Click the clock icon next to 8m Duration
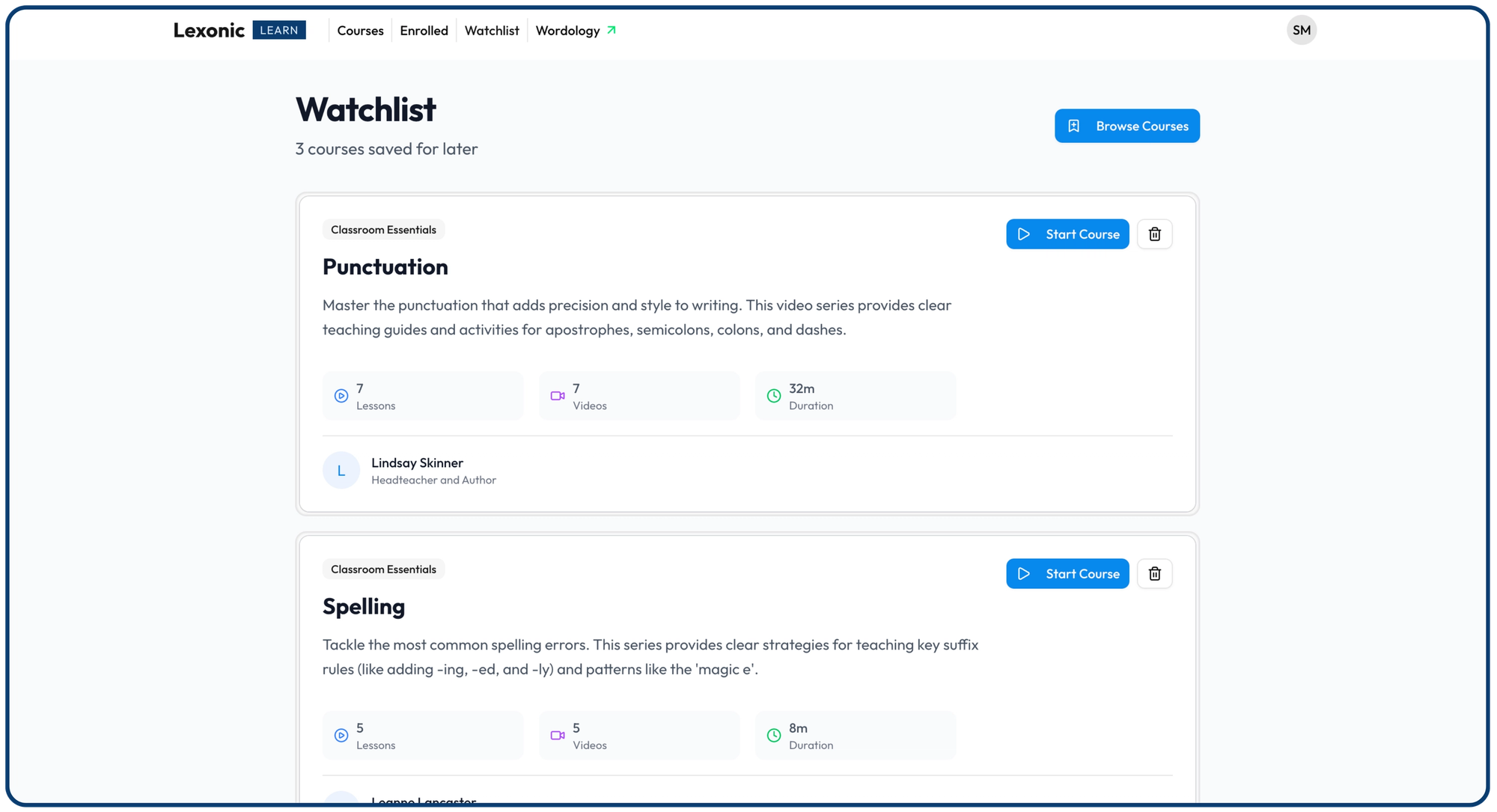This screenshot has height=812, width=1497. [773, 735]
